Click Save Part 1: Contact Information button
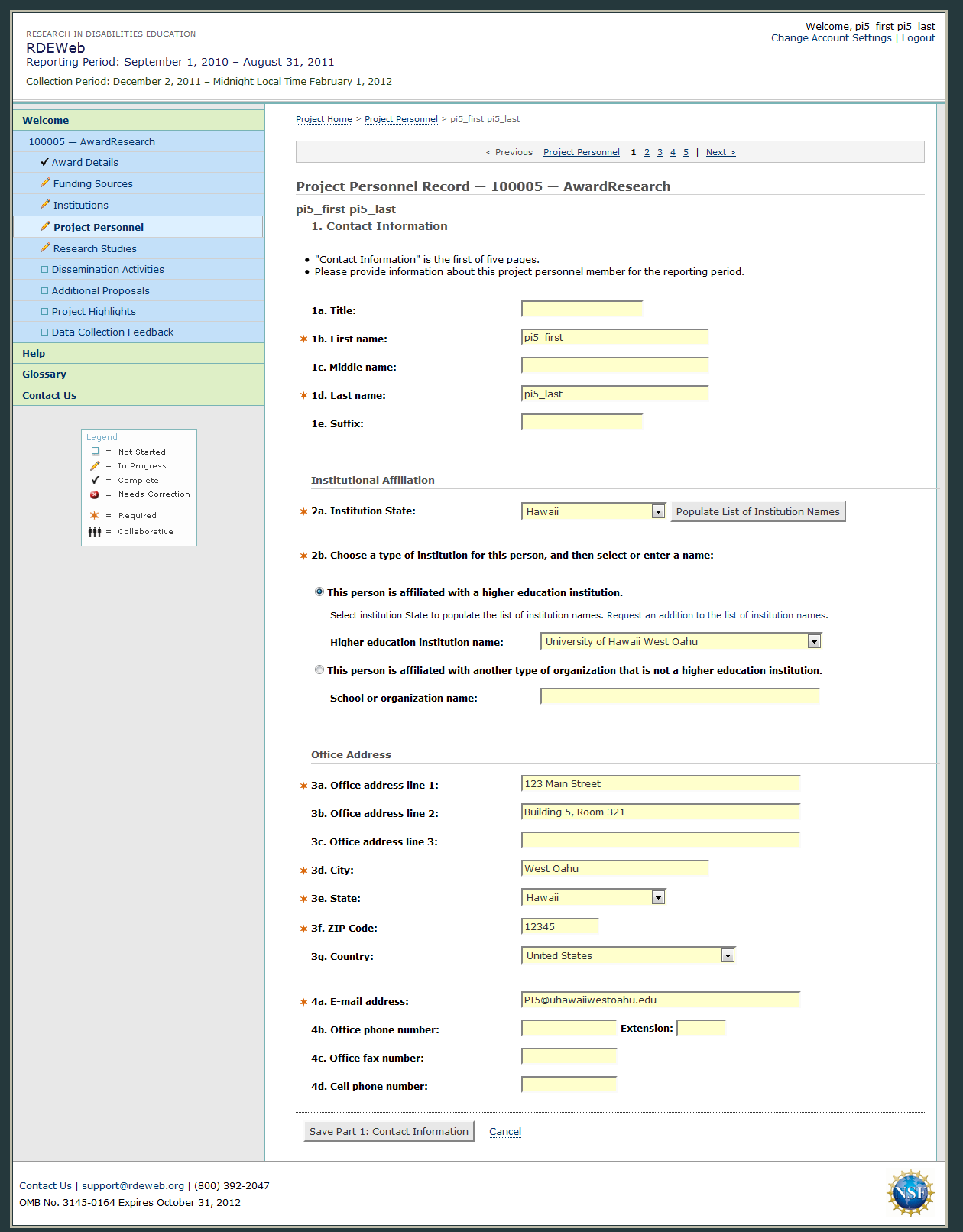 point(388,1132)
